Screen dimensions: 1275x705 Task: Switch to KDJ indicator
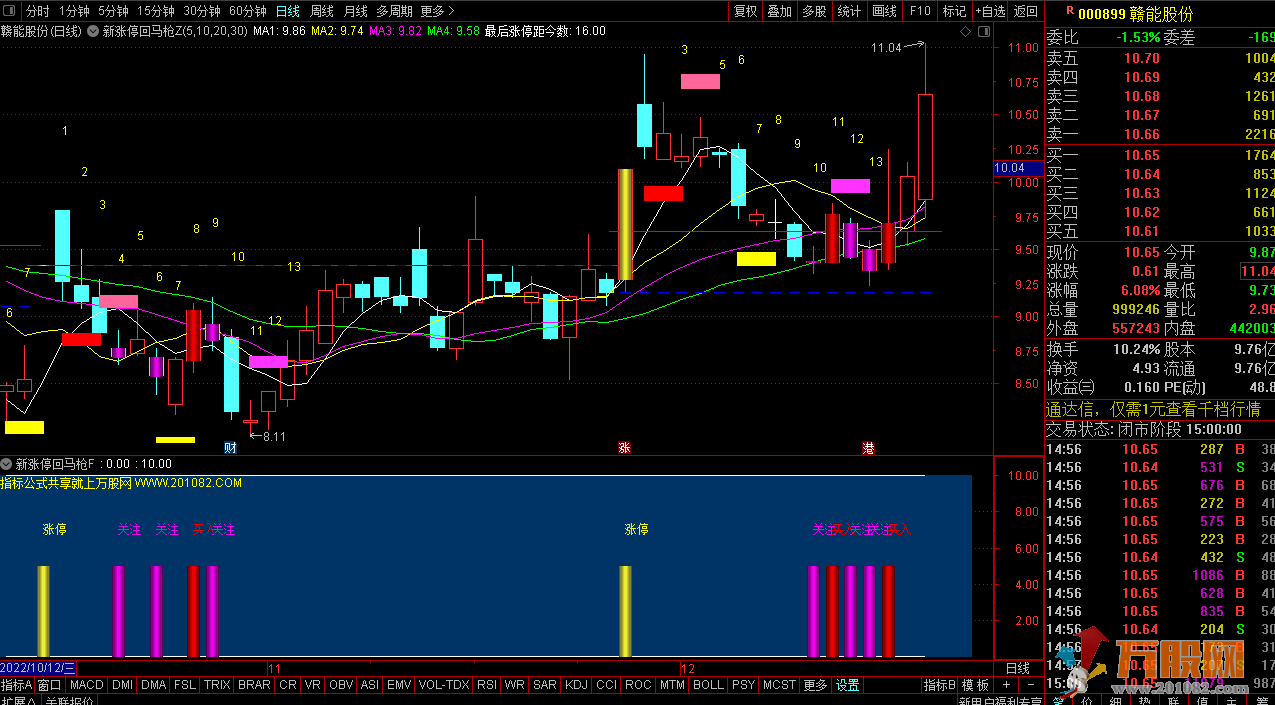[576, 685]
